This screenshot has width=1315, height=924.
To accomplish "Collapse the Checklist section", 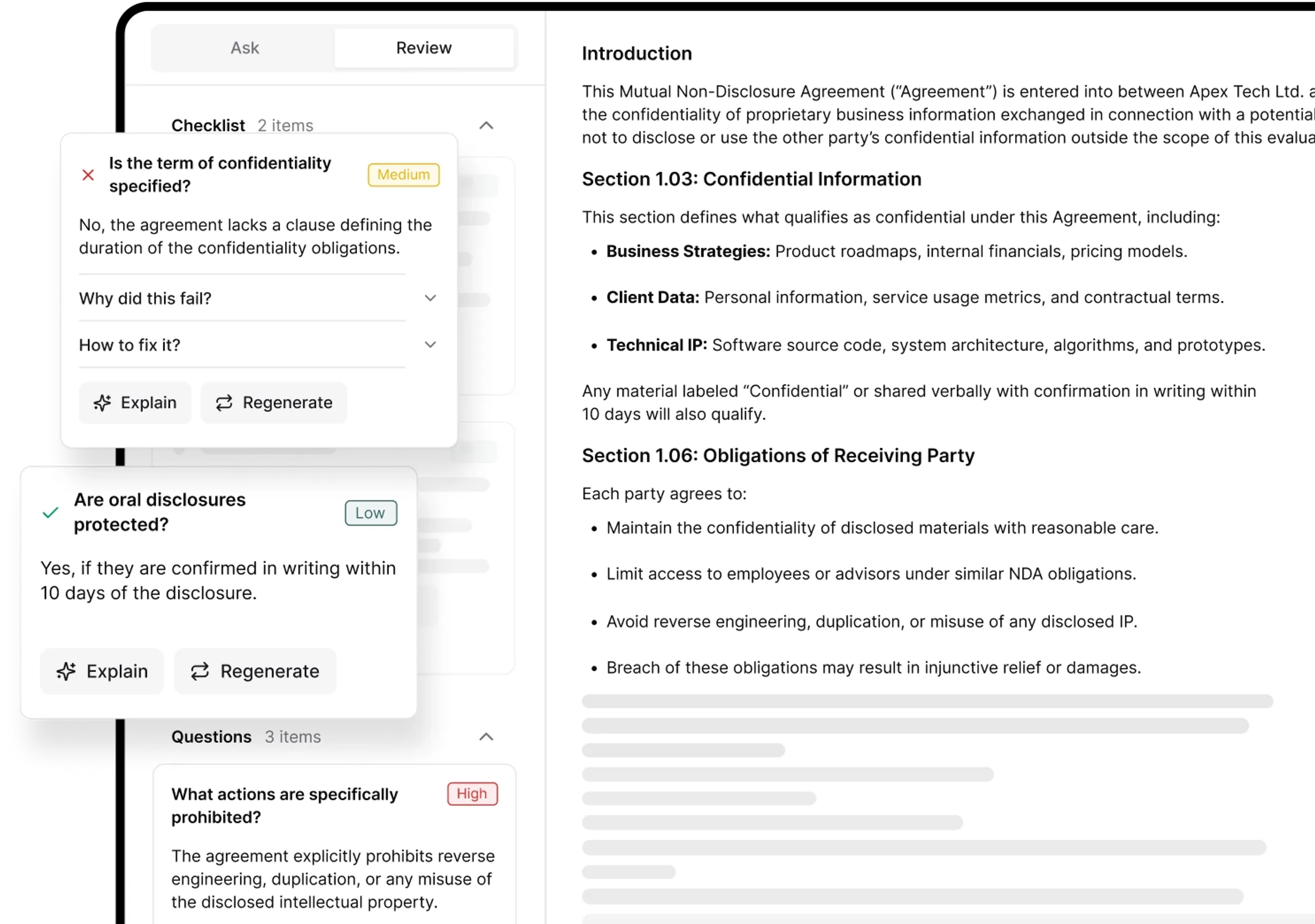I will (486, 125).
